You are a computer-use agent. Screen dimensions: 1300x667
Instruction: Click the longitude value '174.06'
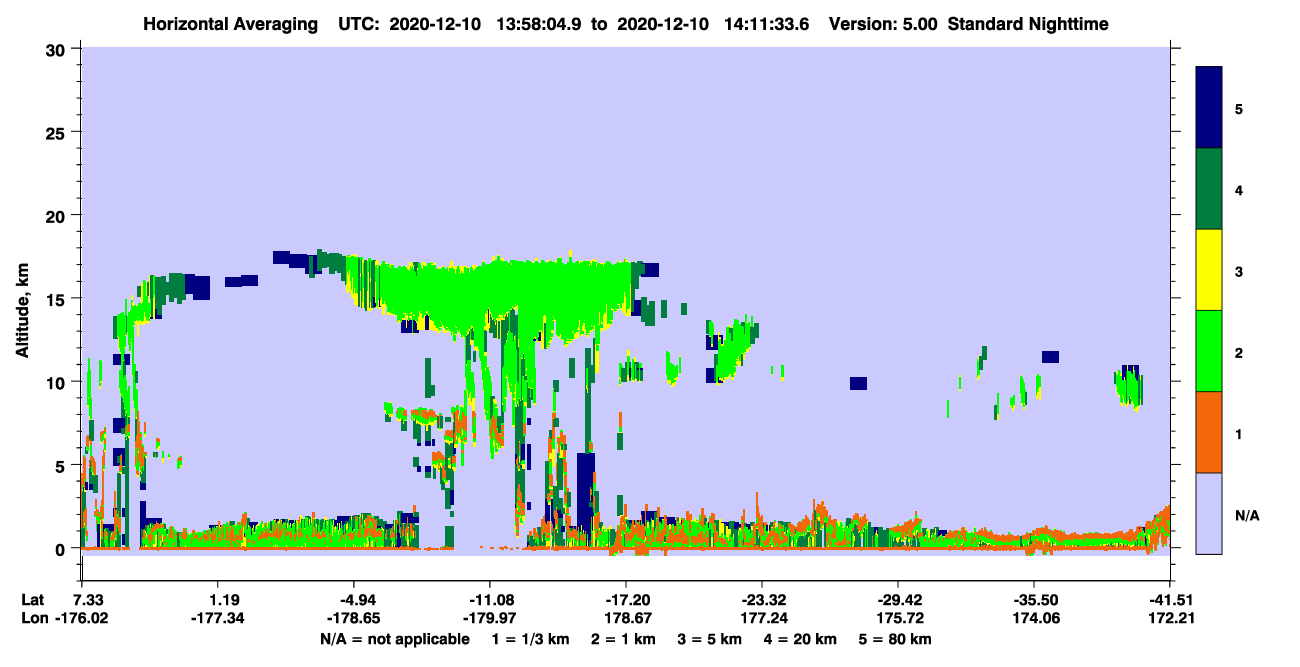click(1034, 618)
